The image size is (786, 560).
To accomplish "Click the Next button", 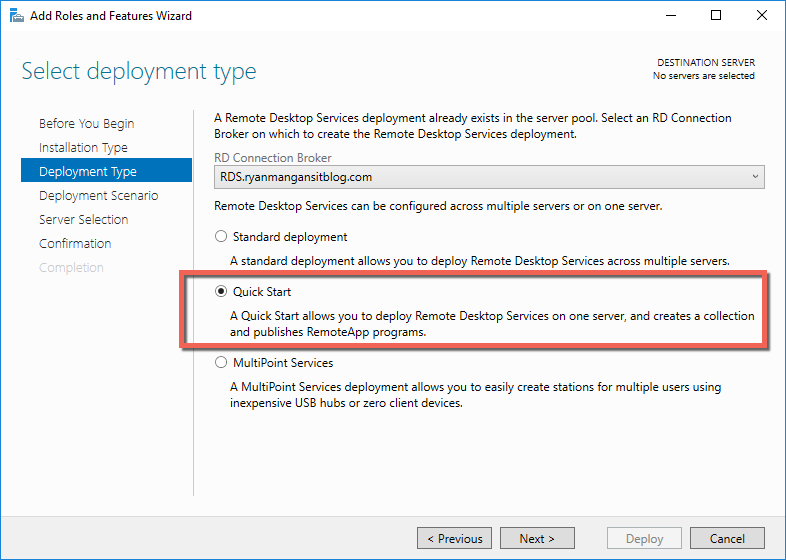I will (x=537, y=538).
